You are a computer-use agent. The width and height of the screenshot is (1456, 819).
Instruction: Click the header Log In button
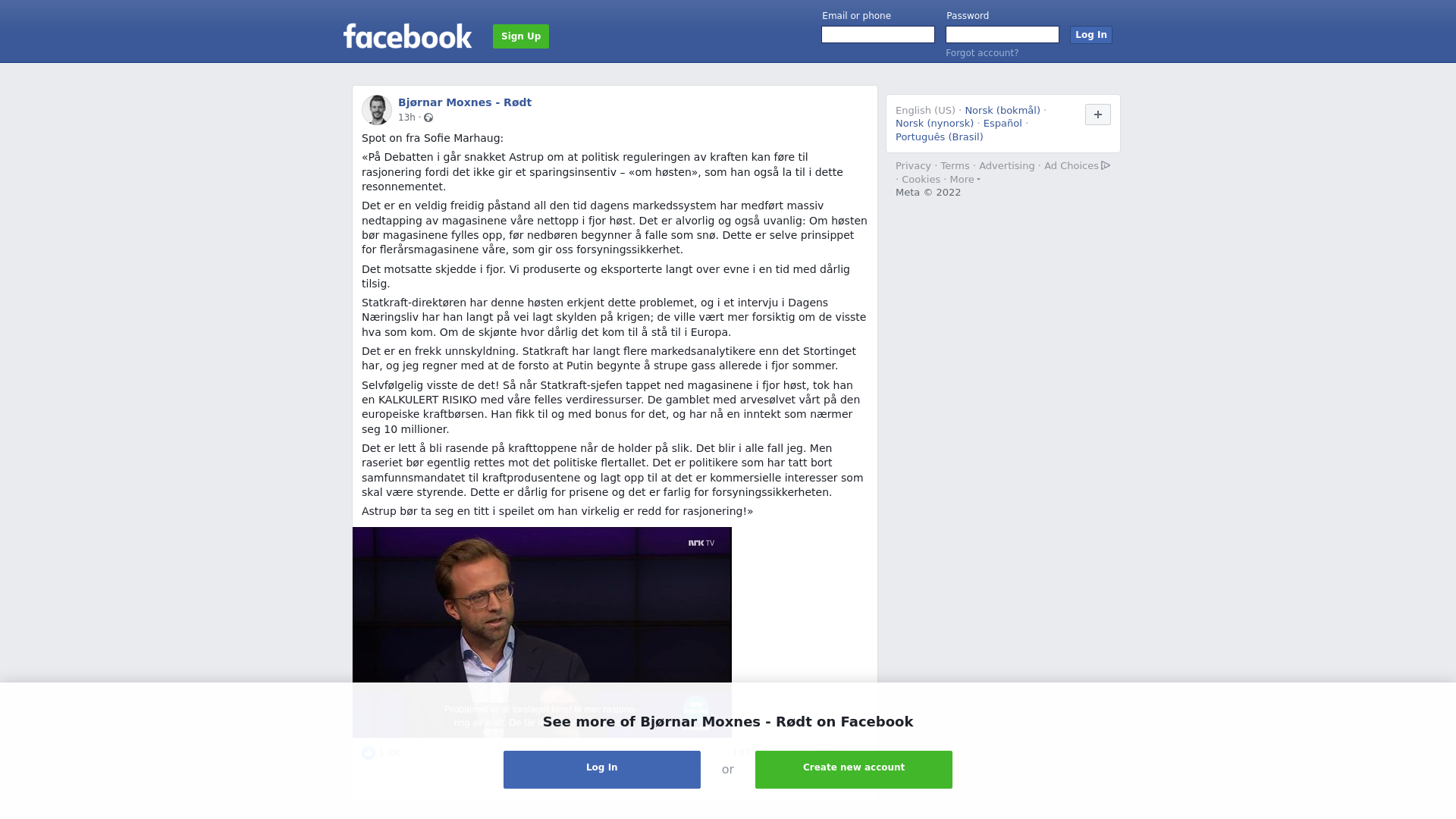tap(1090, 35)
